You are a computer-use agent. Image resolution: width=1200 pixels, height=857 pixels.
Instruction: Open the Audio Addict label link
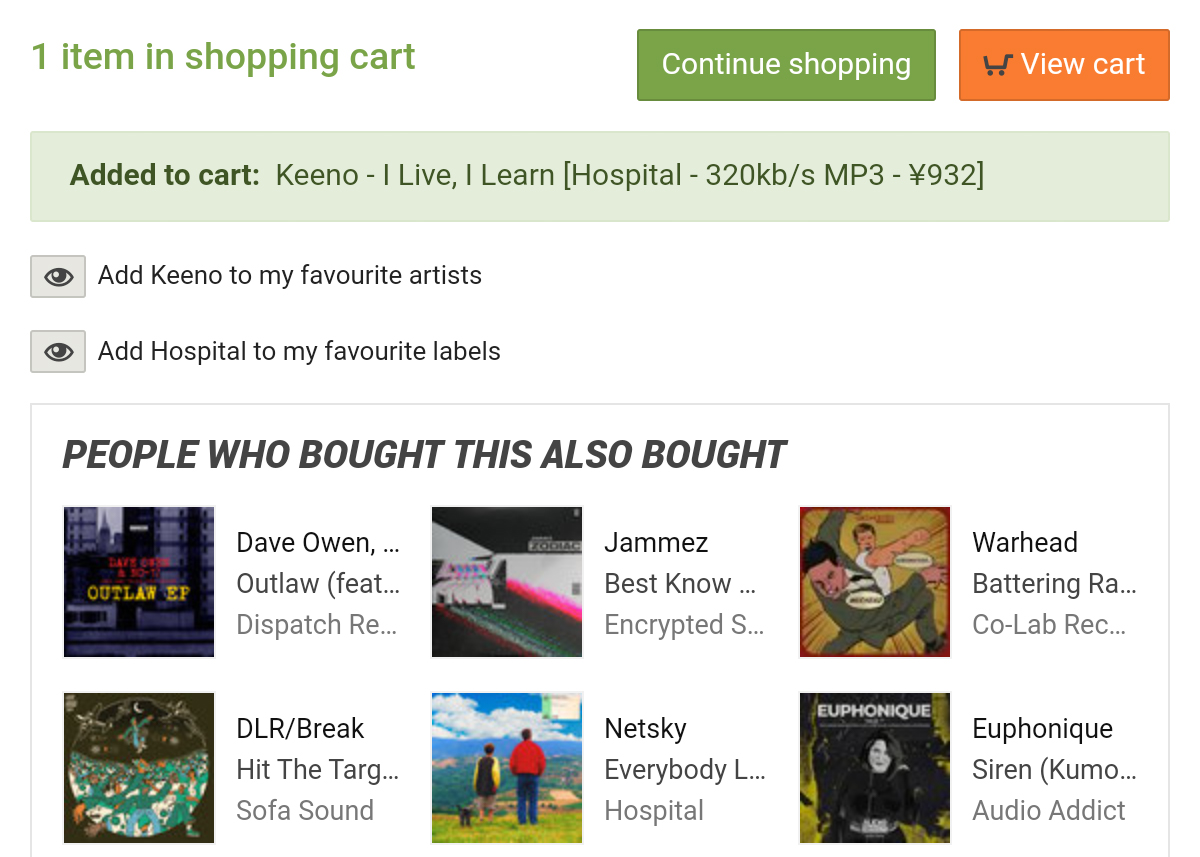click(x=1049, y=811)
